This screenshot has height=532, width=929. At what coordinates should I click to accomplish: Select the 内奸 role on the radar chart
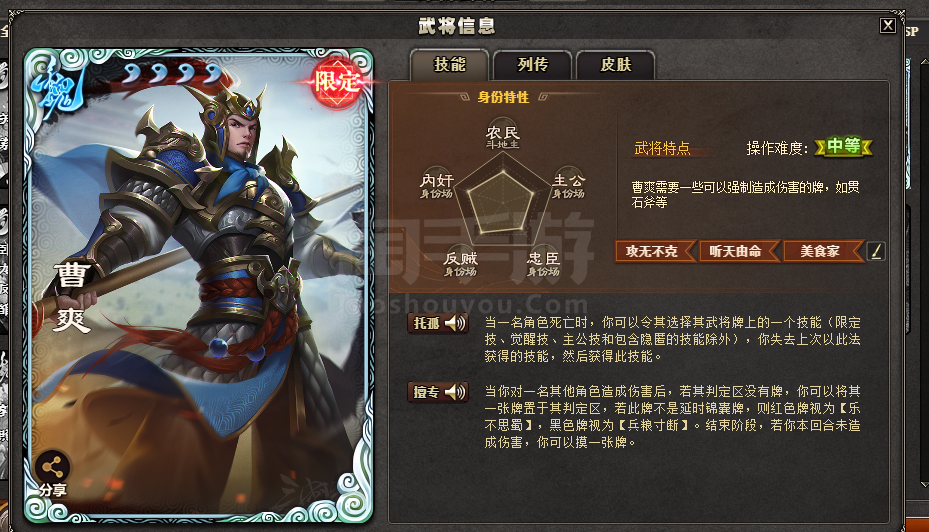tap(437, 184)
